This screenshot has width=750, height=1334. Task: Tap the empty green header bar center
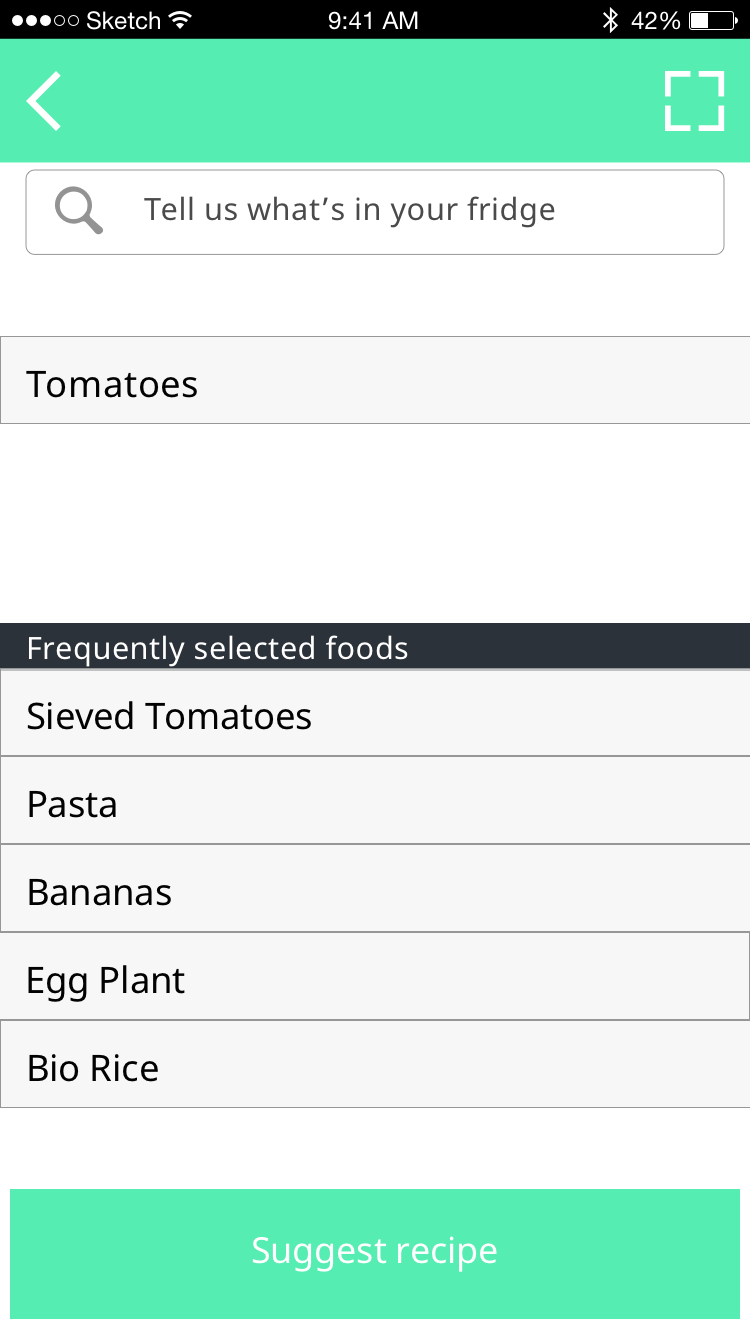point(375,101)
